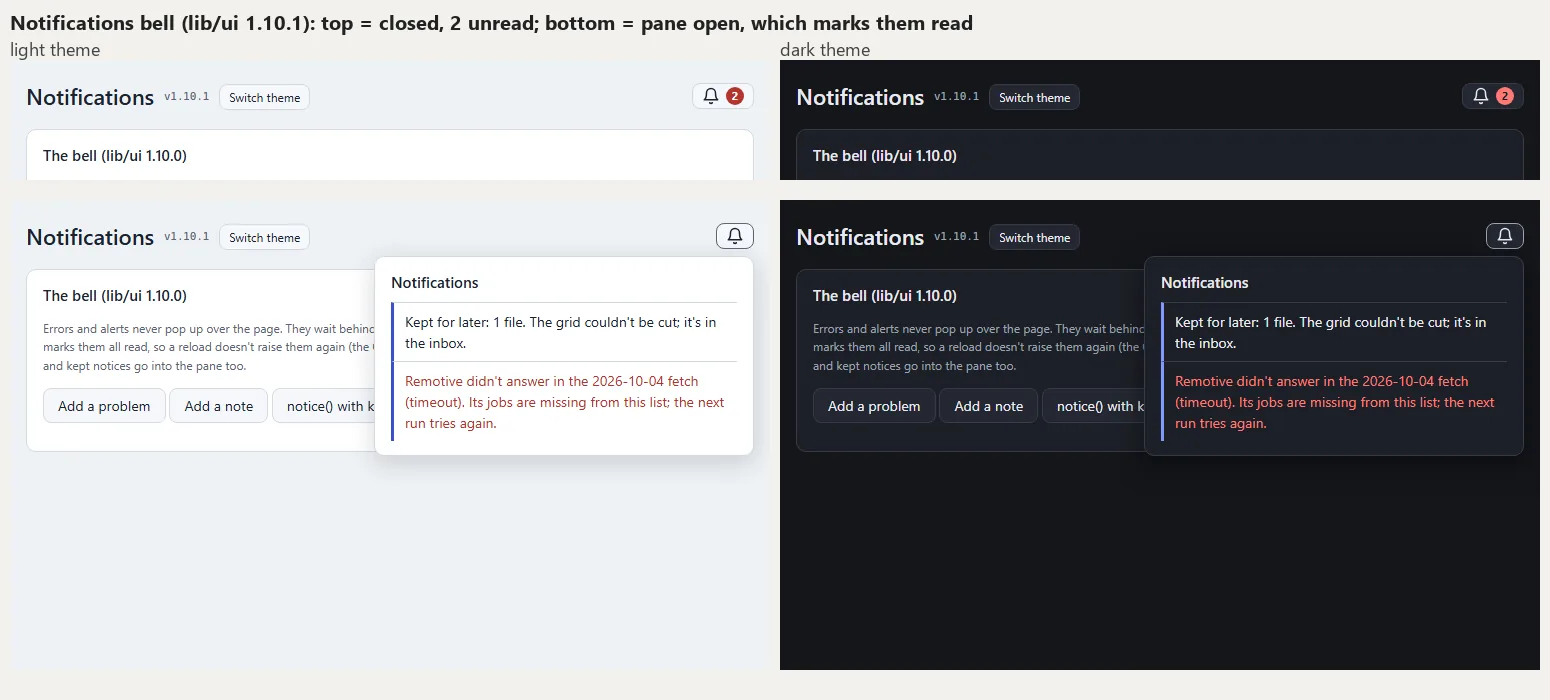Switch theme in light panel with unread bell
1550x700 pixels.
pyautogui.click(x=264, y=97)
